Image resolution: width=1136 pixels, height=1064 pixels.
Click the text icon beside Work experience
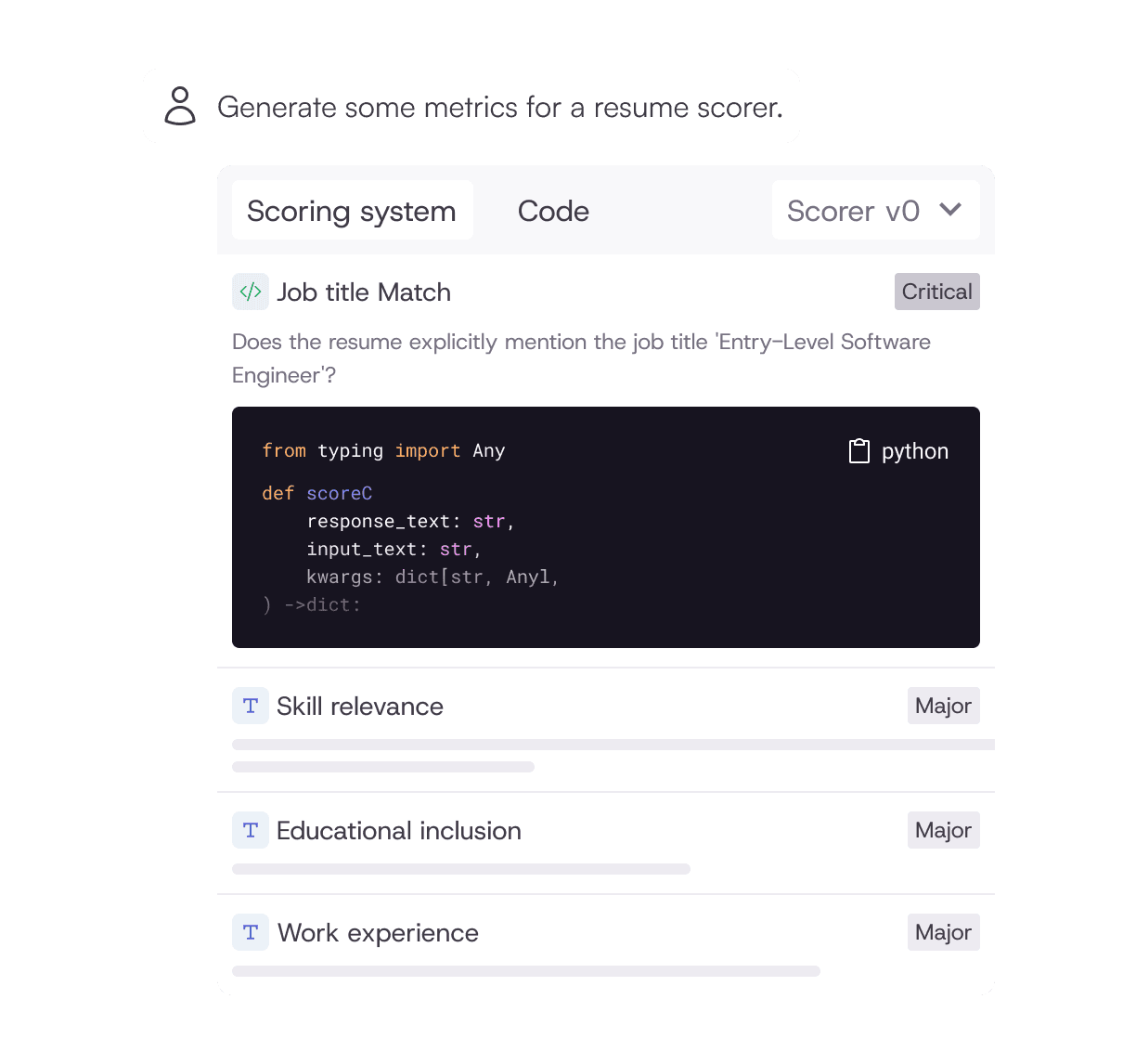pos(251,932)
